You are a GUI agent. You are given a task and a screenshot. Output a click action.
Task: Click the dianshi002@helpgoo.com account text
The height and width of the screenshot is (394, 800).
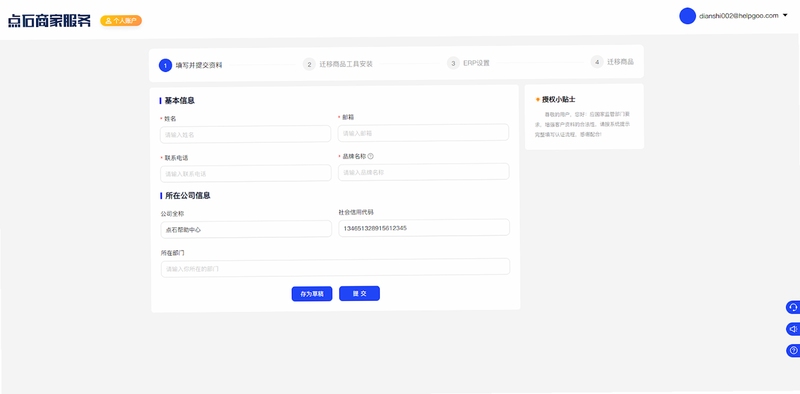tap(739, 16)
